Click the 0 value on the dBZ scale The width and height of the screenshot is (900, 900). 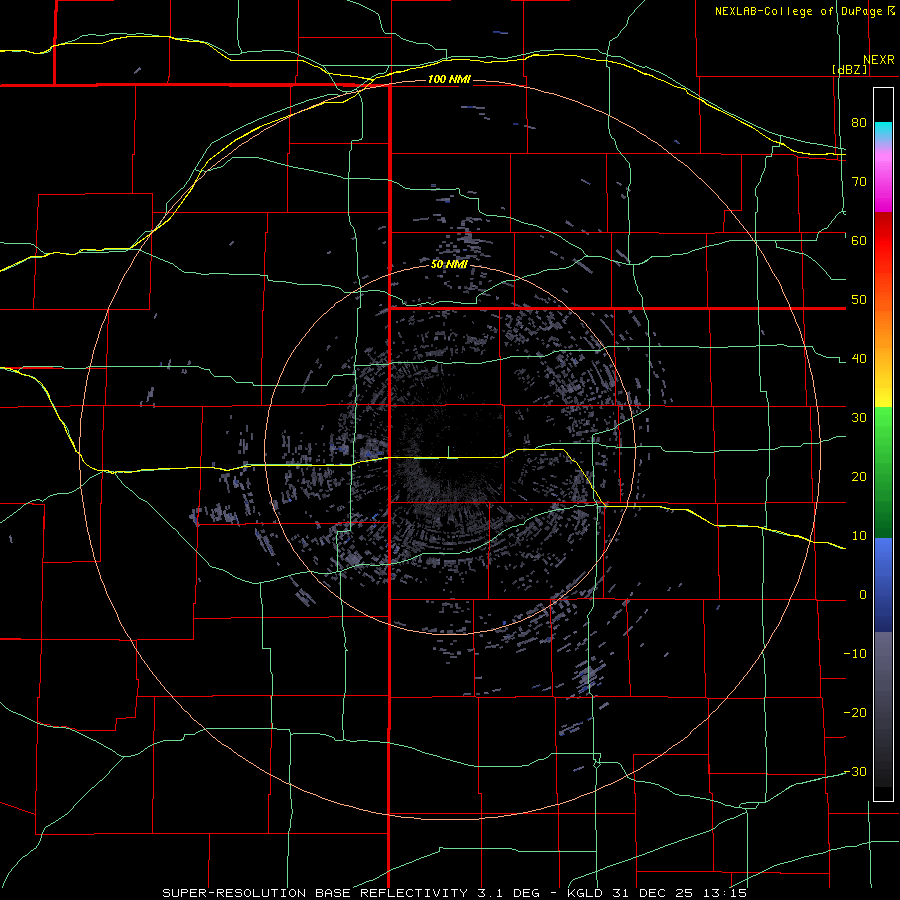pyautogui.click(x=863, y=595)
